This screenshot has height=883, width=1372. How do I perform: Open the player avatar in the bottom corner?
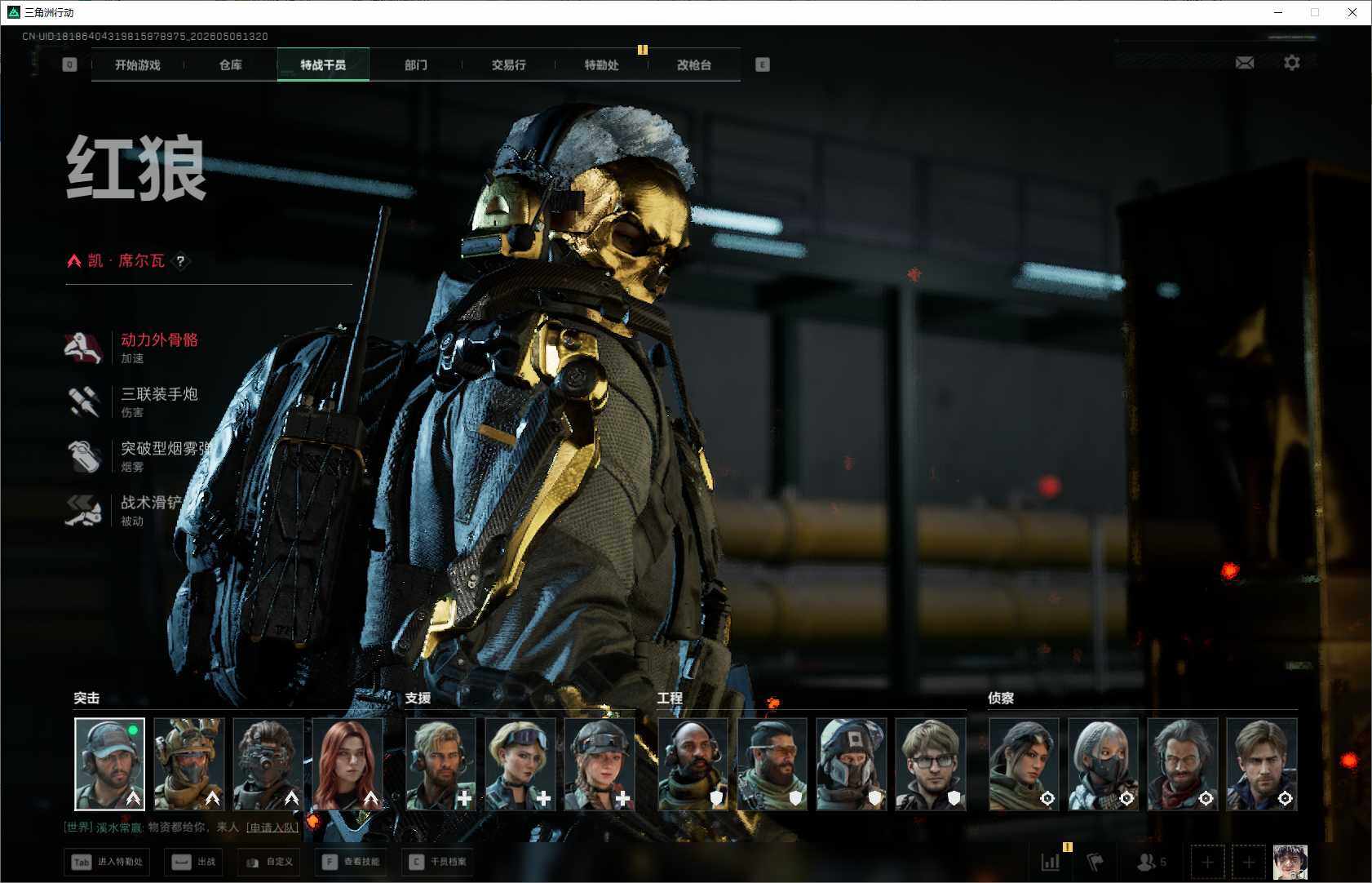[1290, 862]
